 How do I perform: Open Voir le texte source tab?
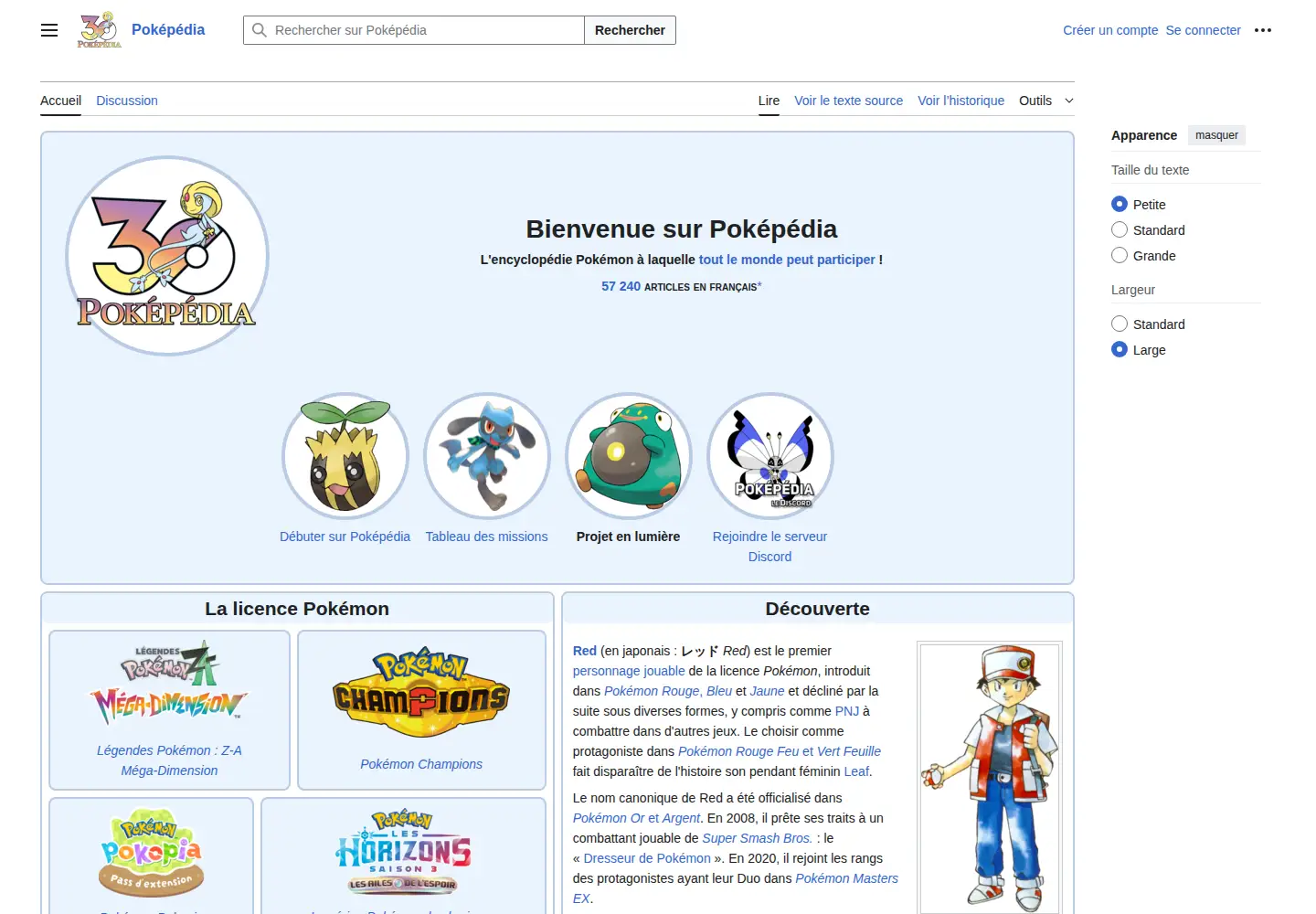point(848,101)
